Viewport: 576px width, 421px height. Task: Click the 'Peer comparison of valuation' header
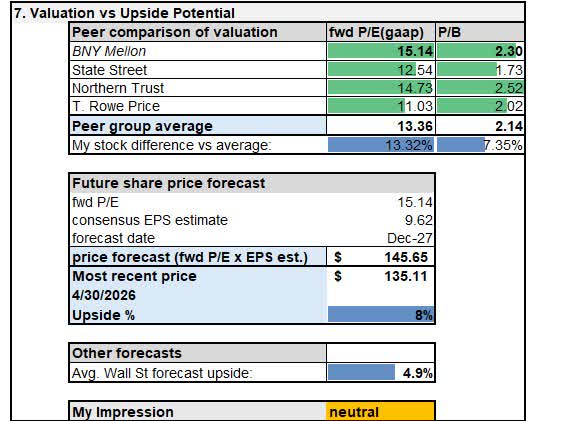[175, 32]
